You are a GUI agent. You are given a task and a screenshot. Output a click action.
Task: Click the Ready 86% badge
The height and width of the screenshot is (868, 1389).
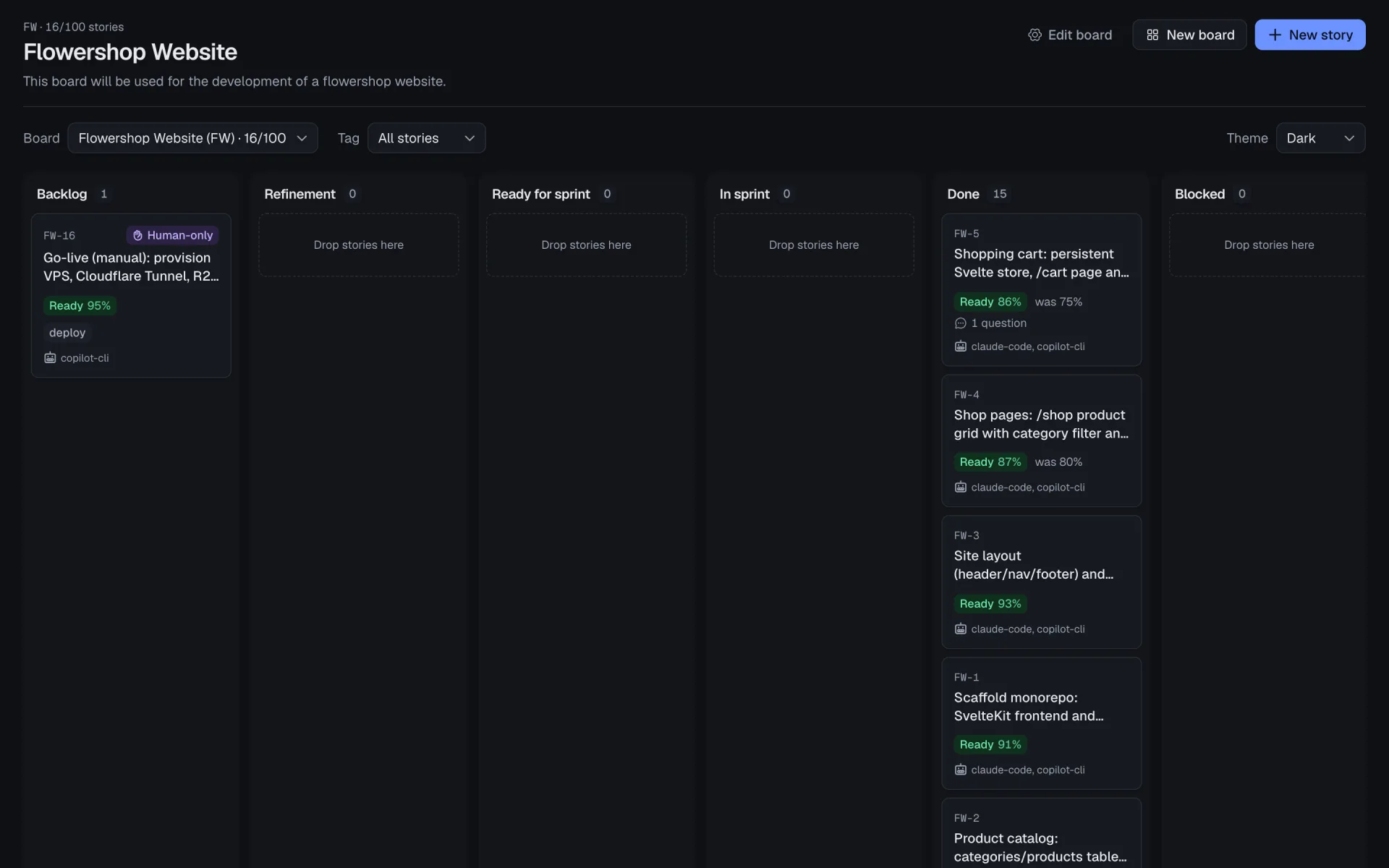[990, 302]
